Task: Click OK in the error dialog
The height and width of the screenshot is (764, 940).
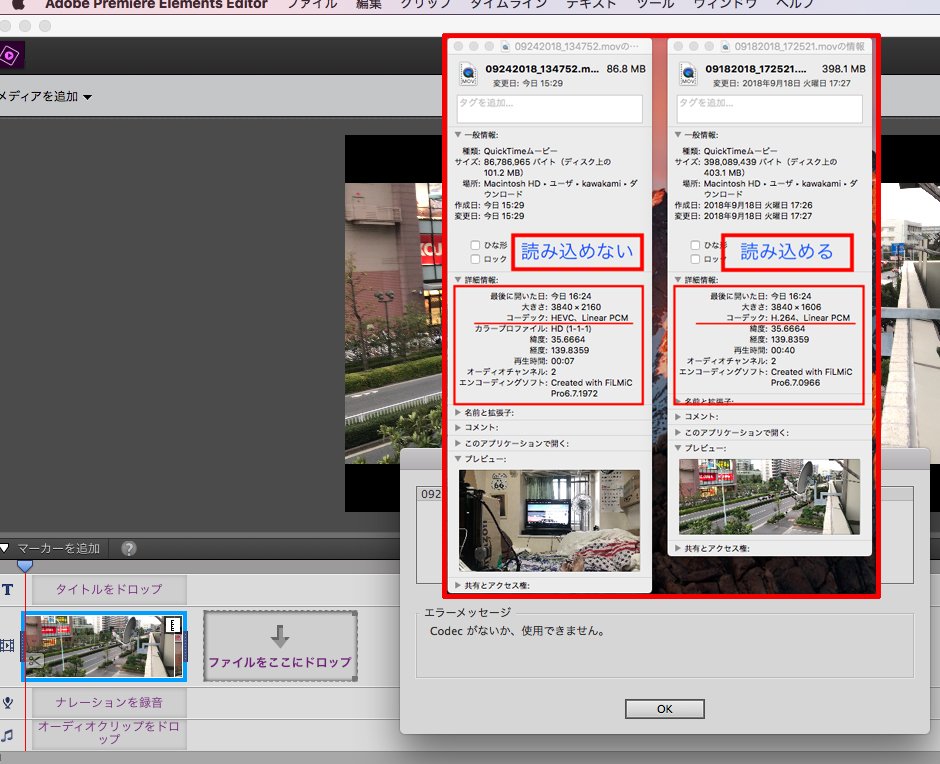Action: coord(664,709)
